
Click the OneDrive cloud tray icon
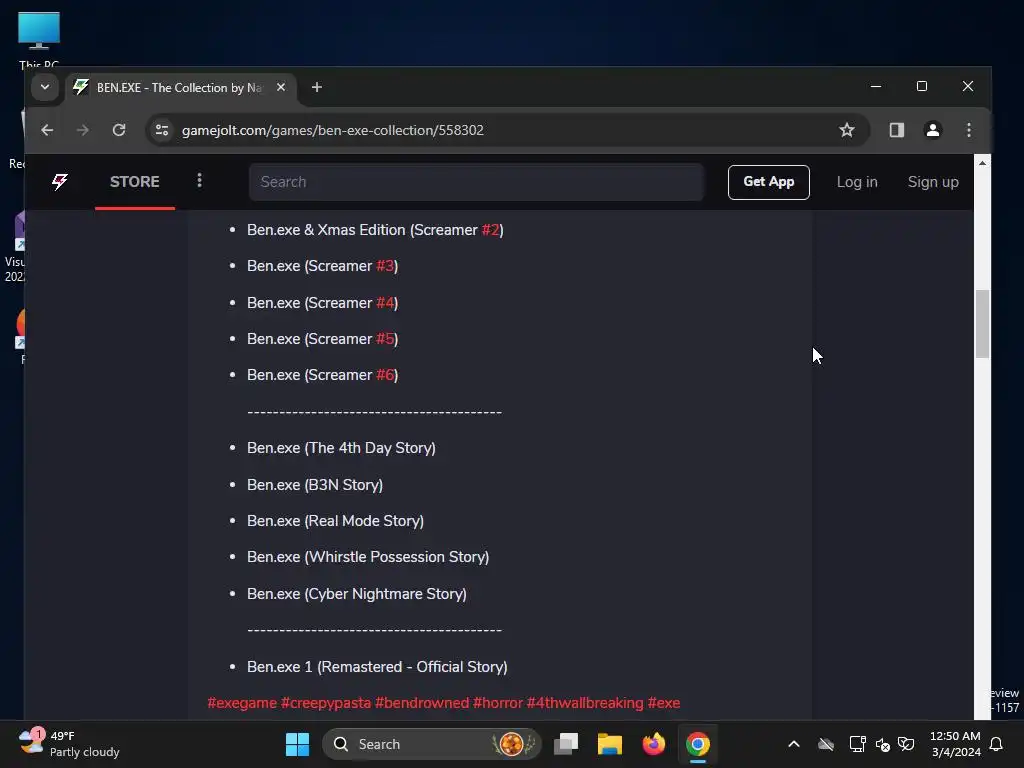click(825, 744)
